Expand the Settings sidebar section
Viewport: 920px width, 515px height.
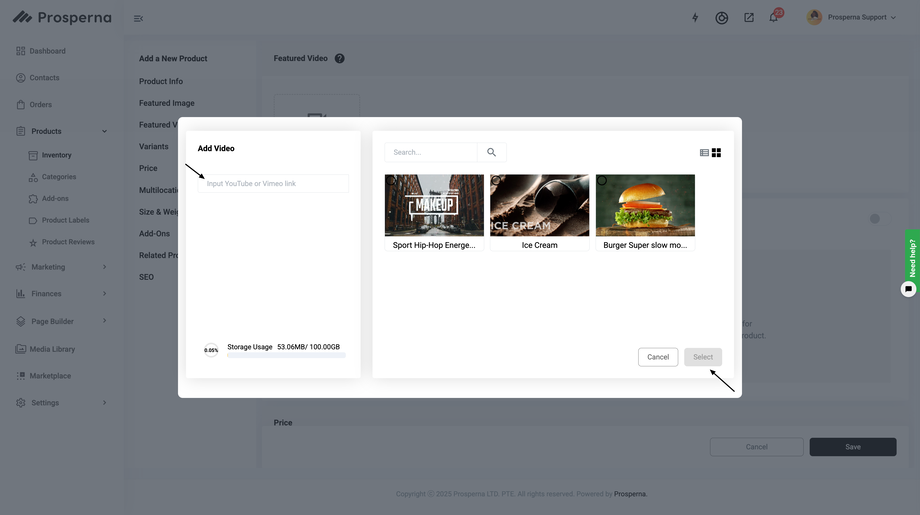(104, 402)
